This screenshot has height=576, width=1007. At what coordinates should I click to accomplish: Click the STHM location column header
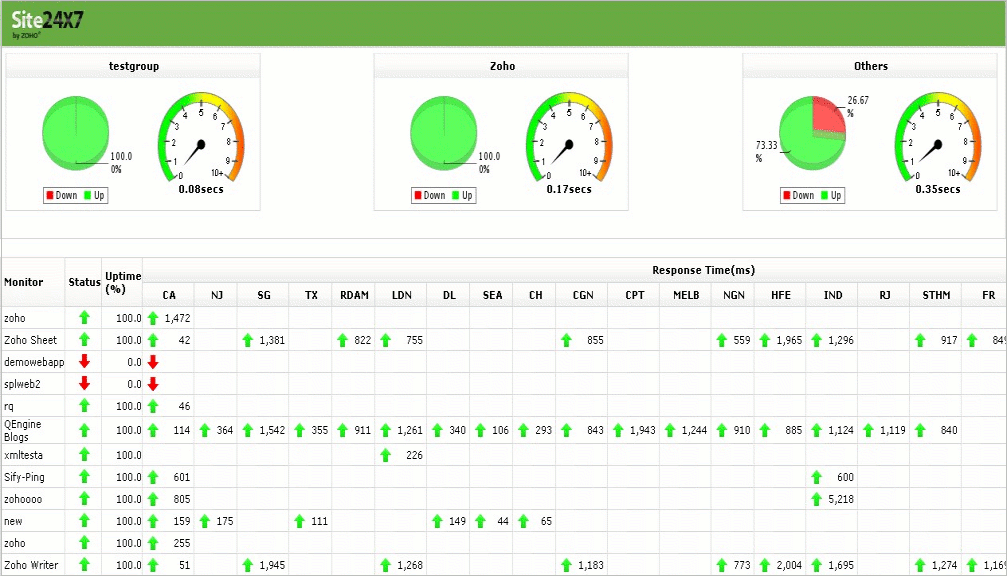(936, 295)
